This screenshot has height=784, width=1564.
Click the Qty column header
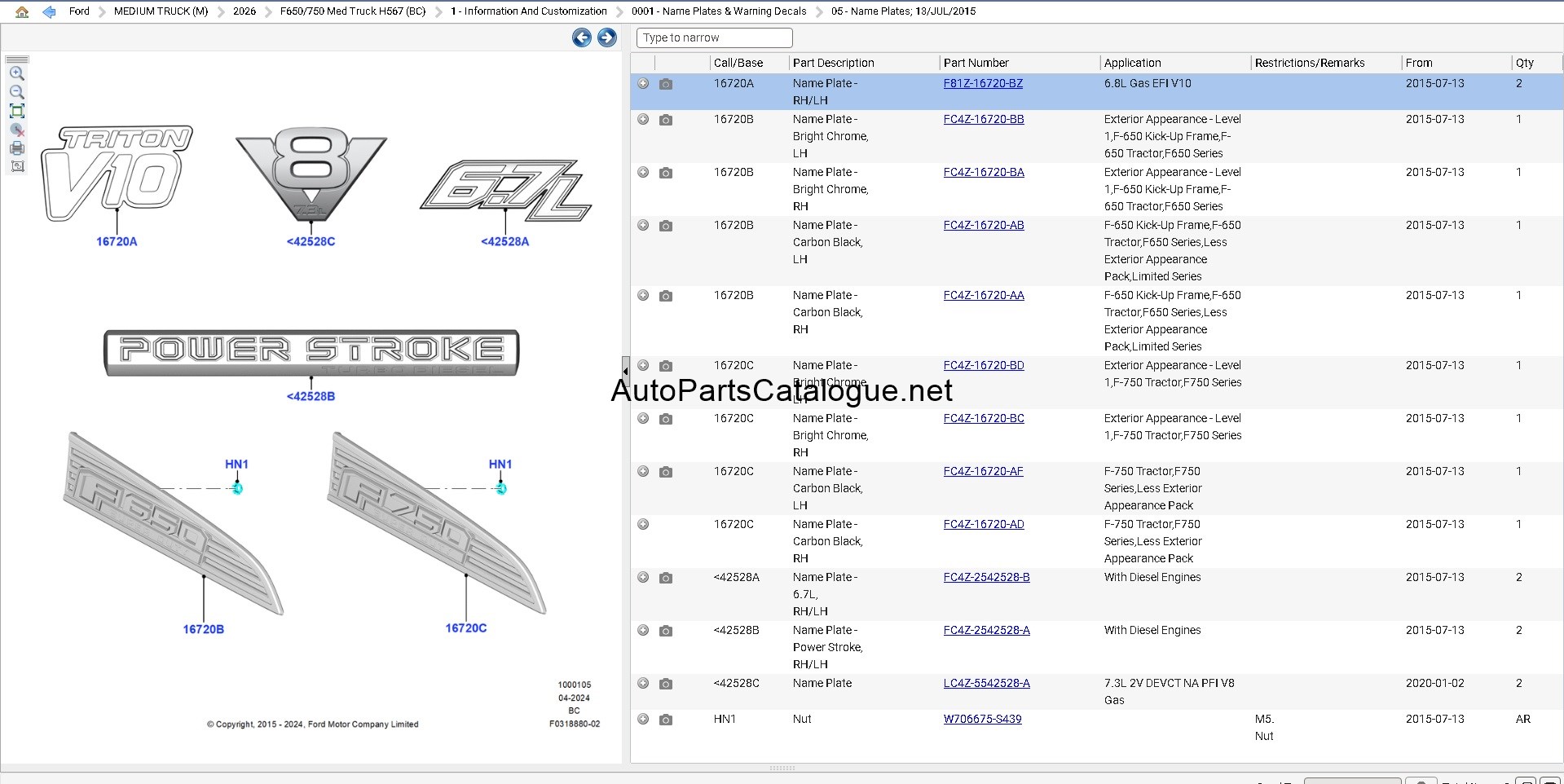pyautogui.click(x=1524, y=63)
